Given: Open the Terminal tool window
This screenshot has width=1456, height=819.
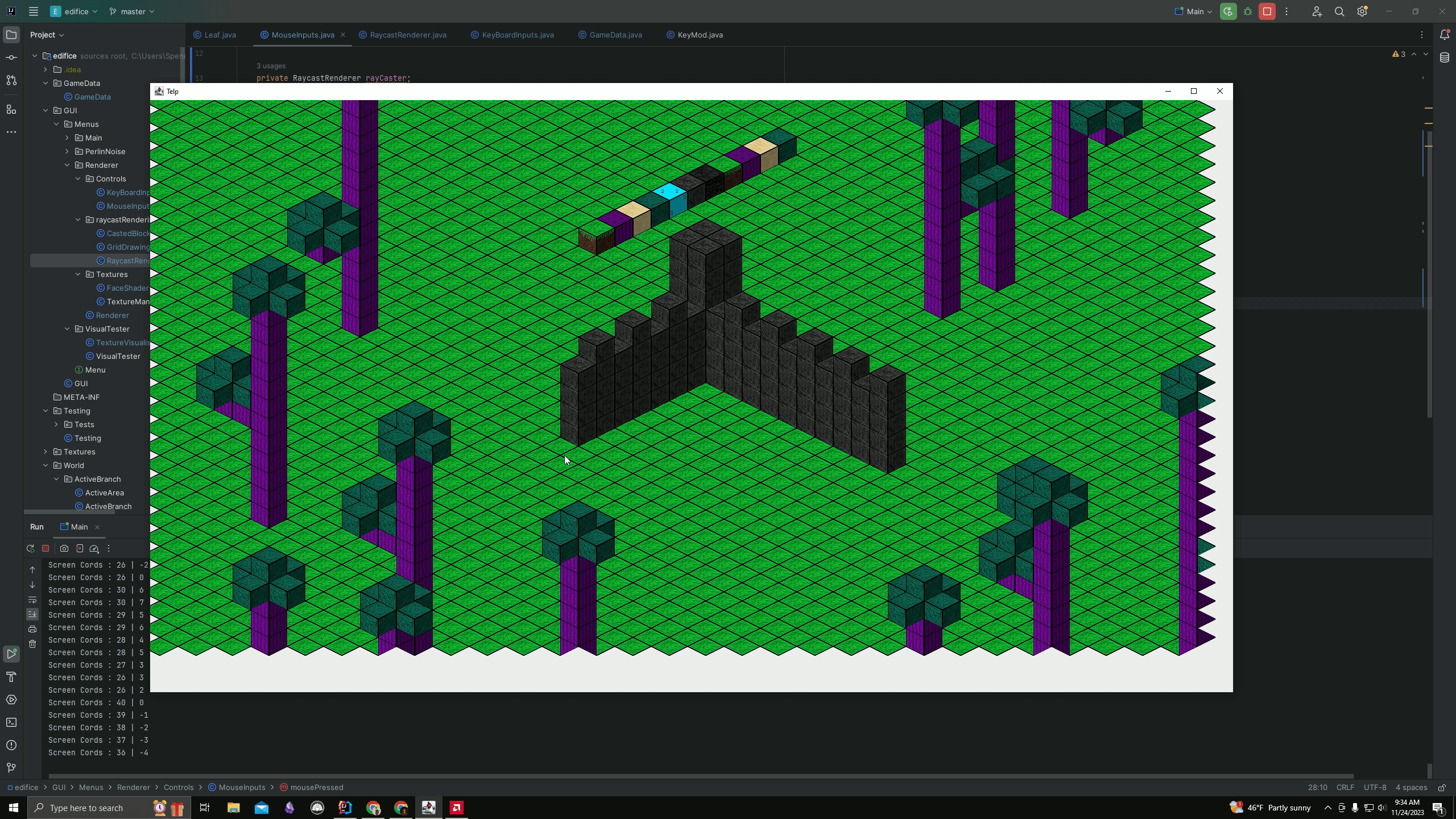Looking at the screenshot, I should pos(11,722).
